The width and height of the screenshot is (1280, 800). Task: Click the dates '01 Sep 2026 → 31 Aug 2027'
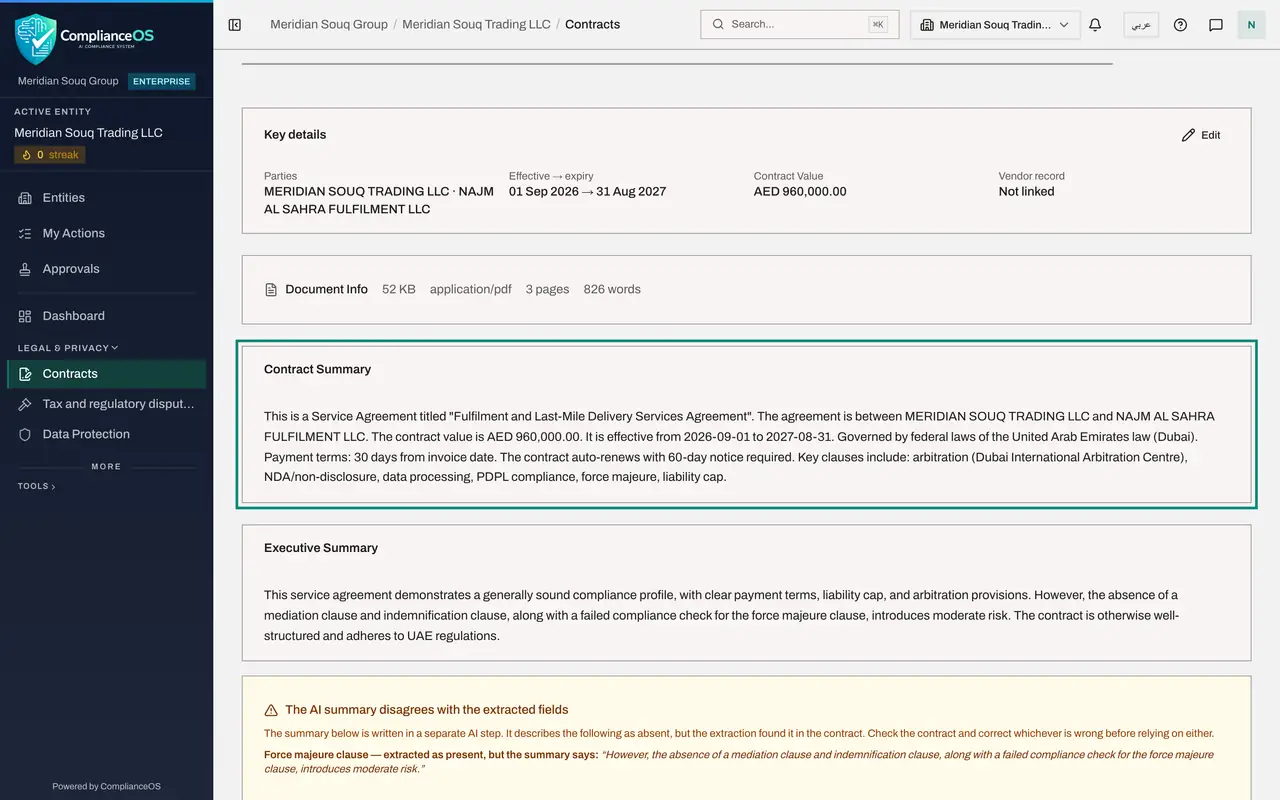coord(587,191)
